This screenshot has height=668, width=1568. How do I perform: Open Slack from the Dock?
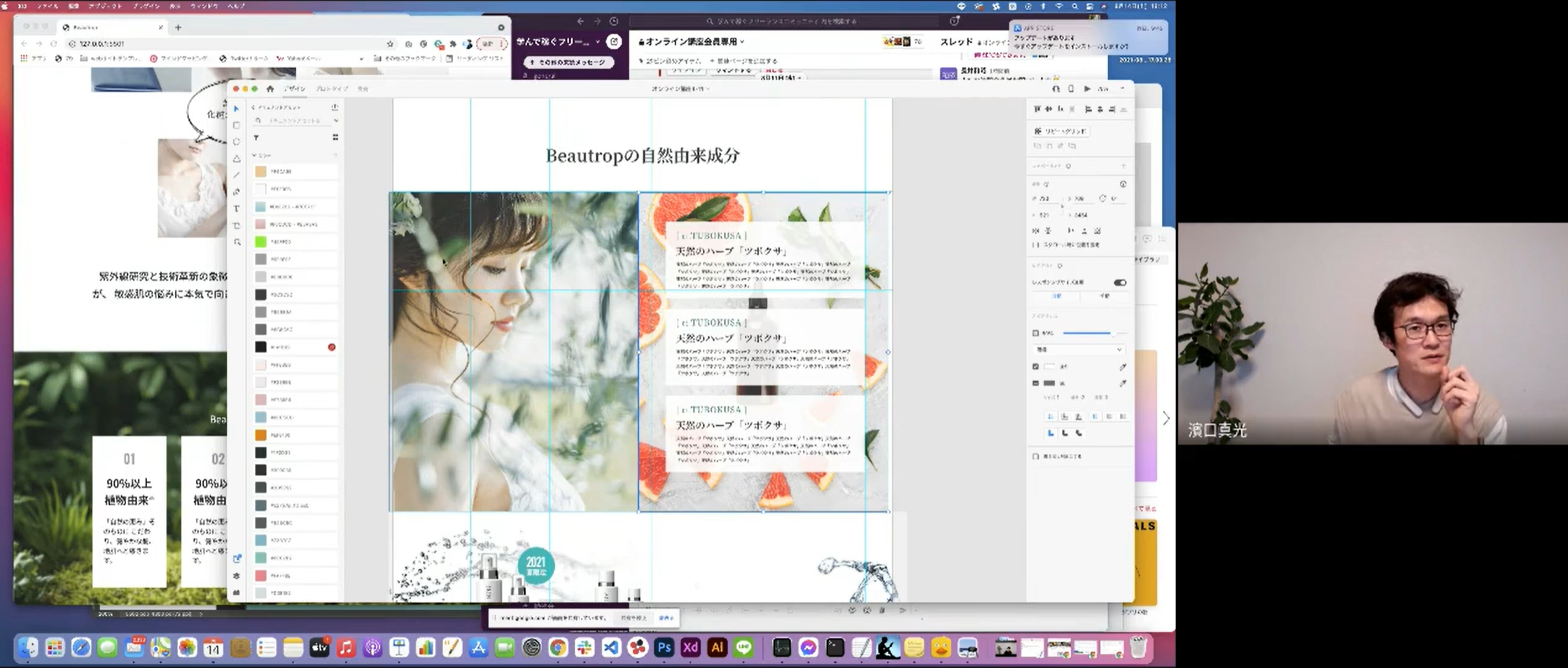pos(584,648)
